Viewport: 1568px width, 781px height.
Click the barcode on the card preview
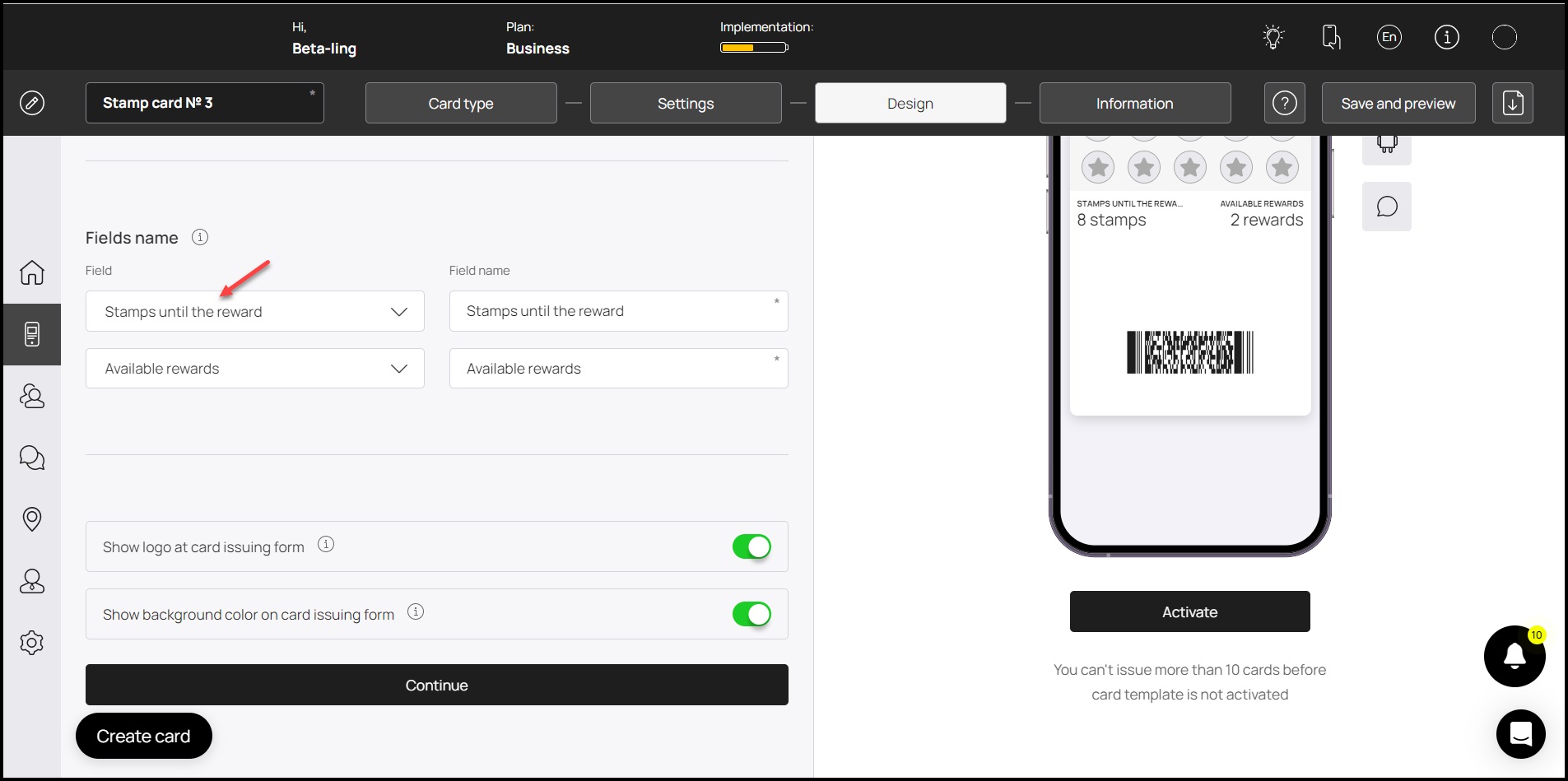tap(1190, 352)
